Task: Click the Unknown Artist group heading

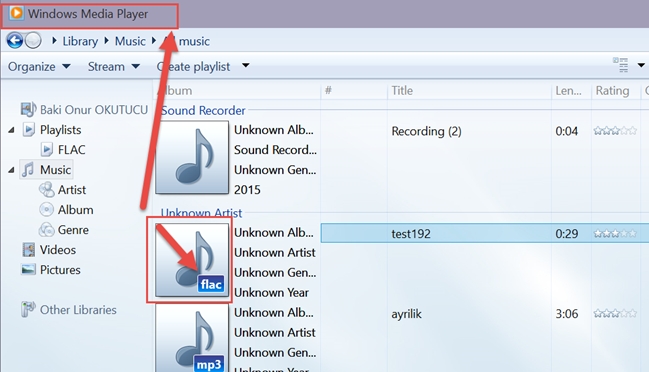Action: (201, 213)
